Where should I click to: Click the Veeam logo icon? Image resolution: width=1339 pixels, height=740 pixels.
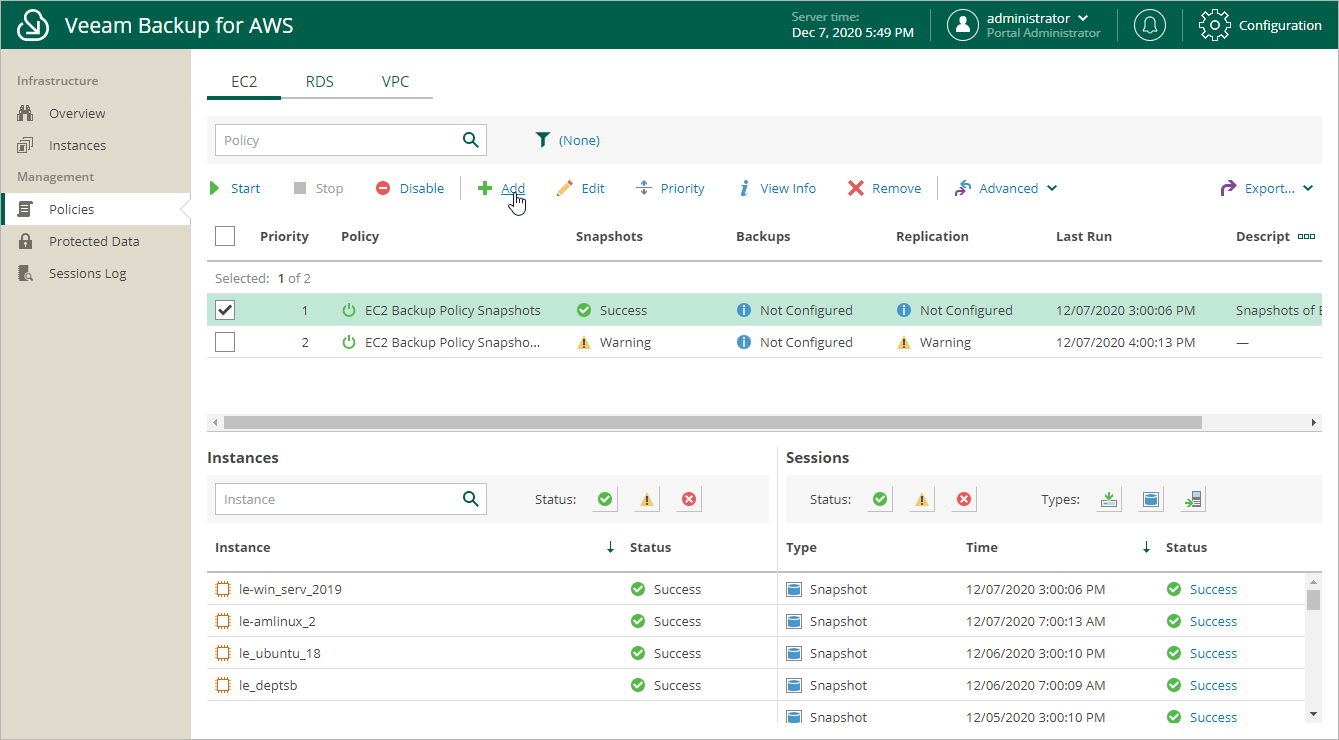(x=33, y=25)
